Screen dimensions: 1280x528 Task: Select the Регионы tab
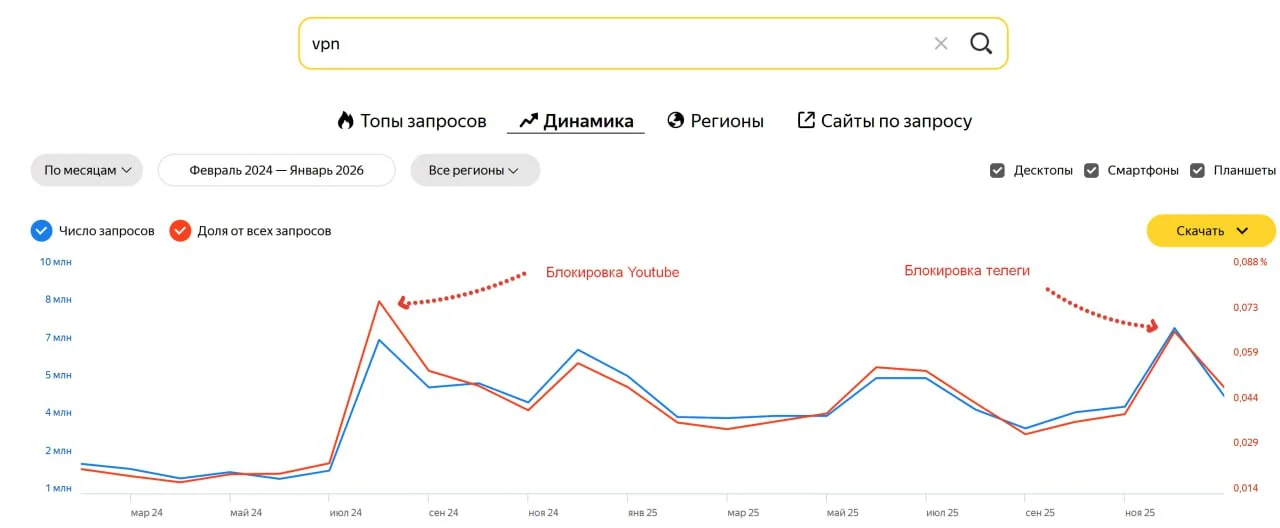[727, 121]
